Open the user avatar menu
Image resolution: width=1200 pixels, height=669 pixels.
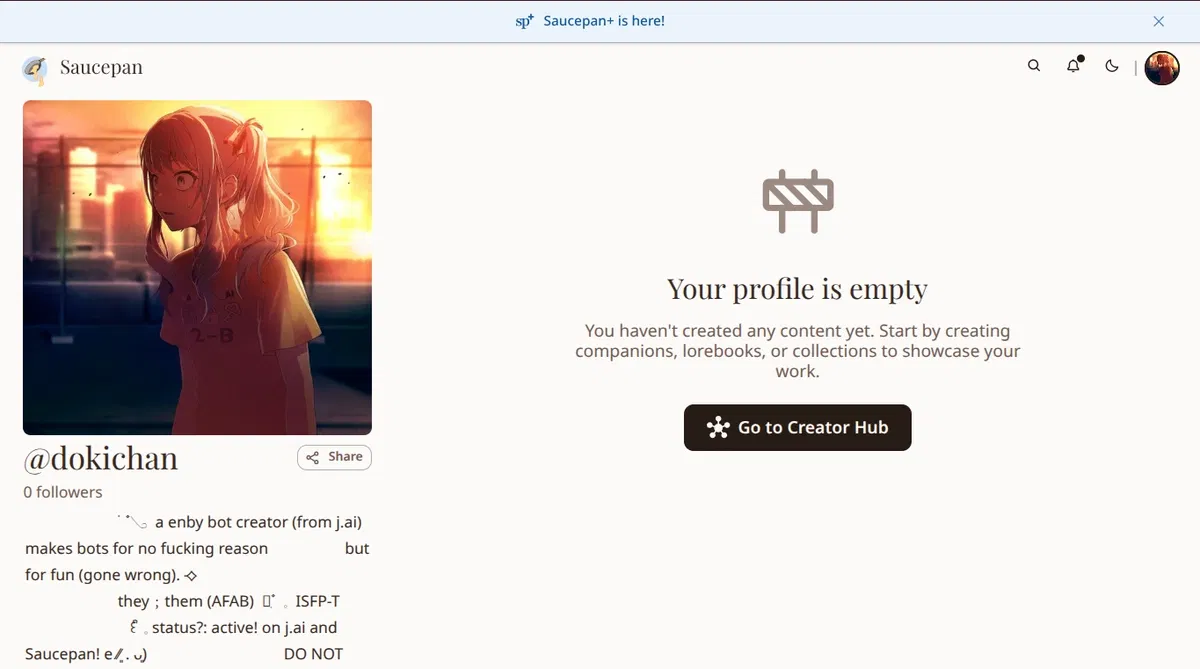click(1162, 68)
